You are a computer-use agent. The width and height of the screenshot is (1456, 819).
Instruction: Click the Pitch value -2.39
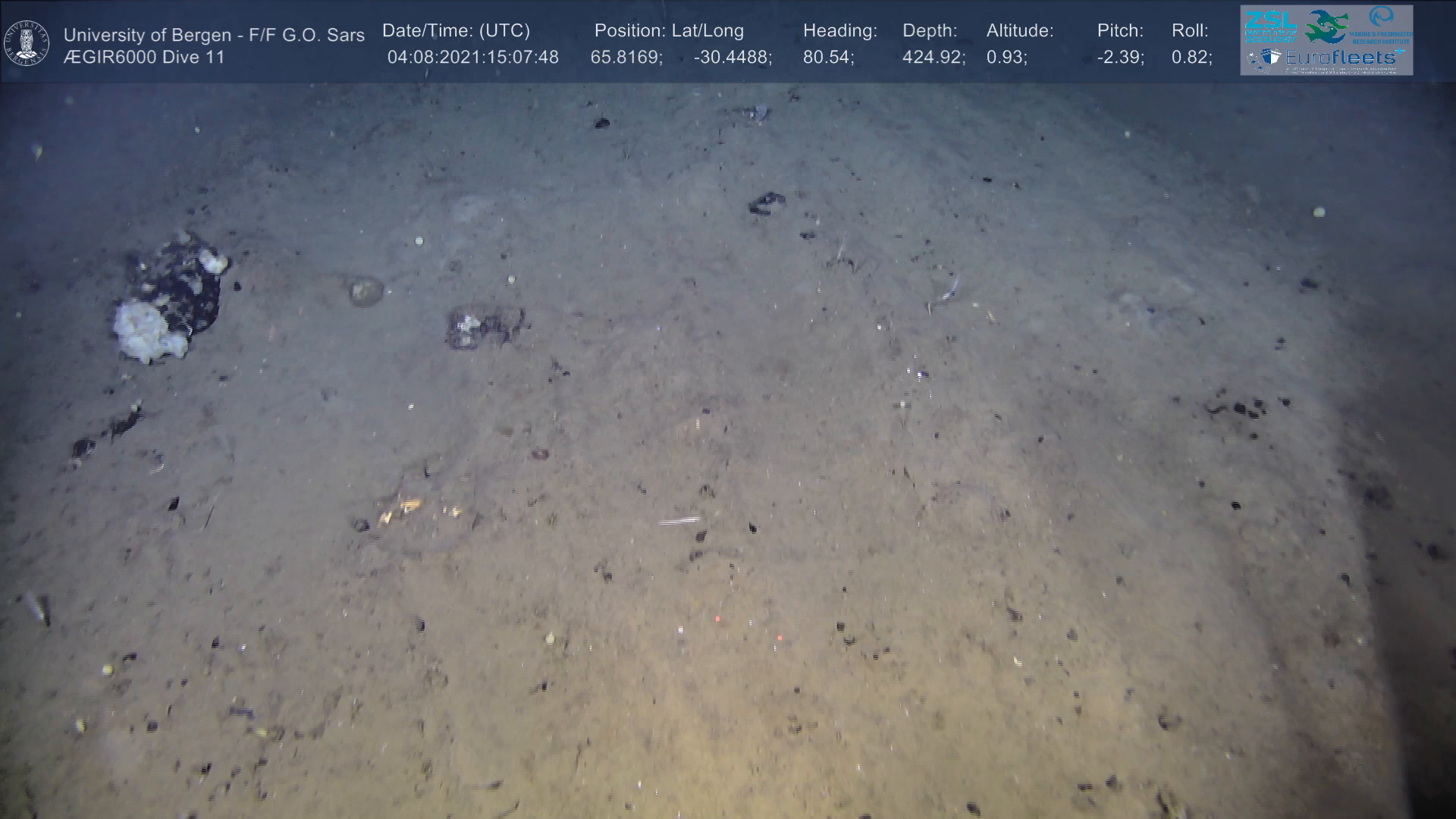(1120, 58)
